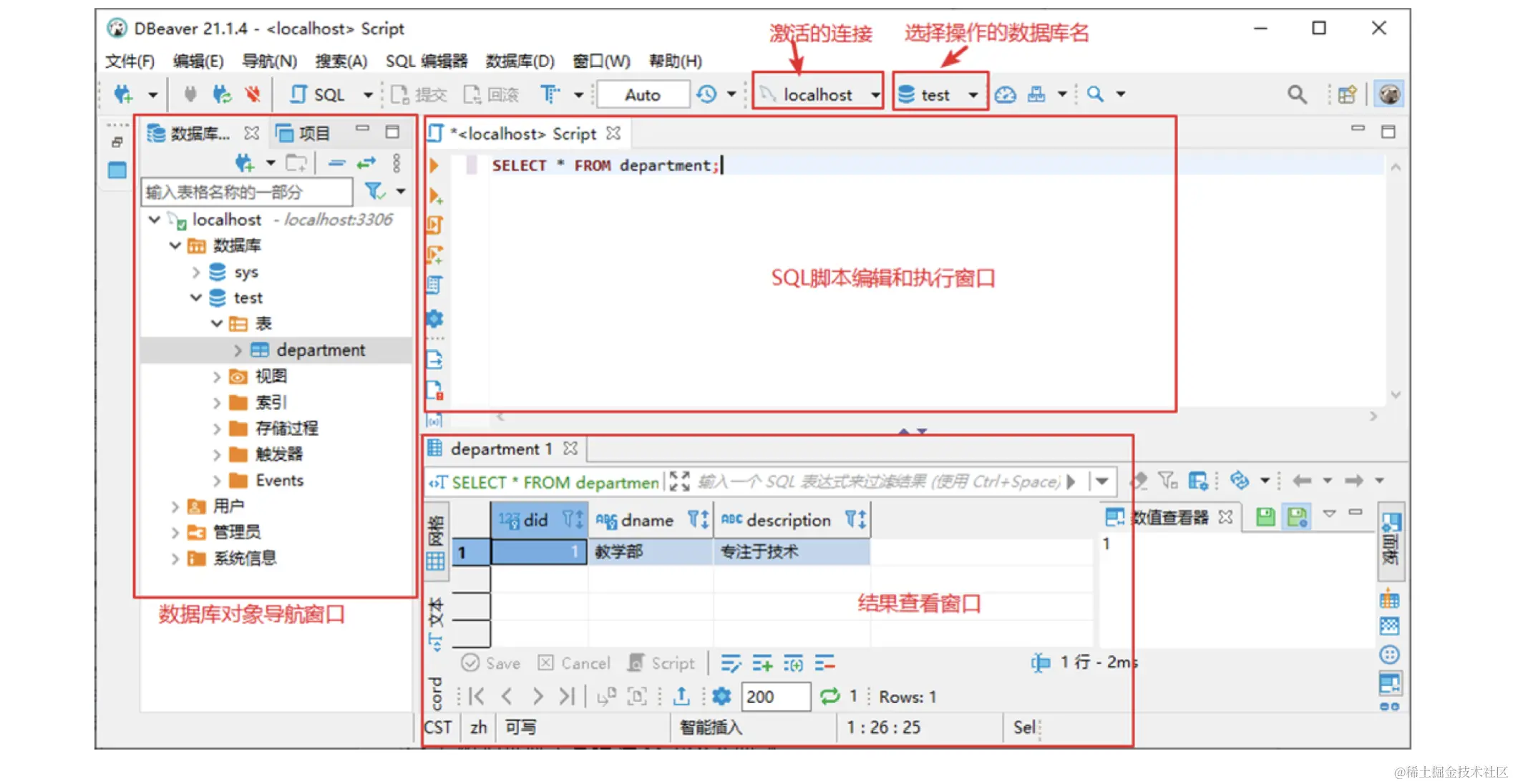Click the editor settings gear icon
Image resolution: width=1513 pixels, height=784 pixels.
coord(434,318)
